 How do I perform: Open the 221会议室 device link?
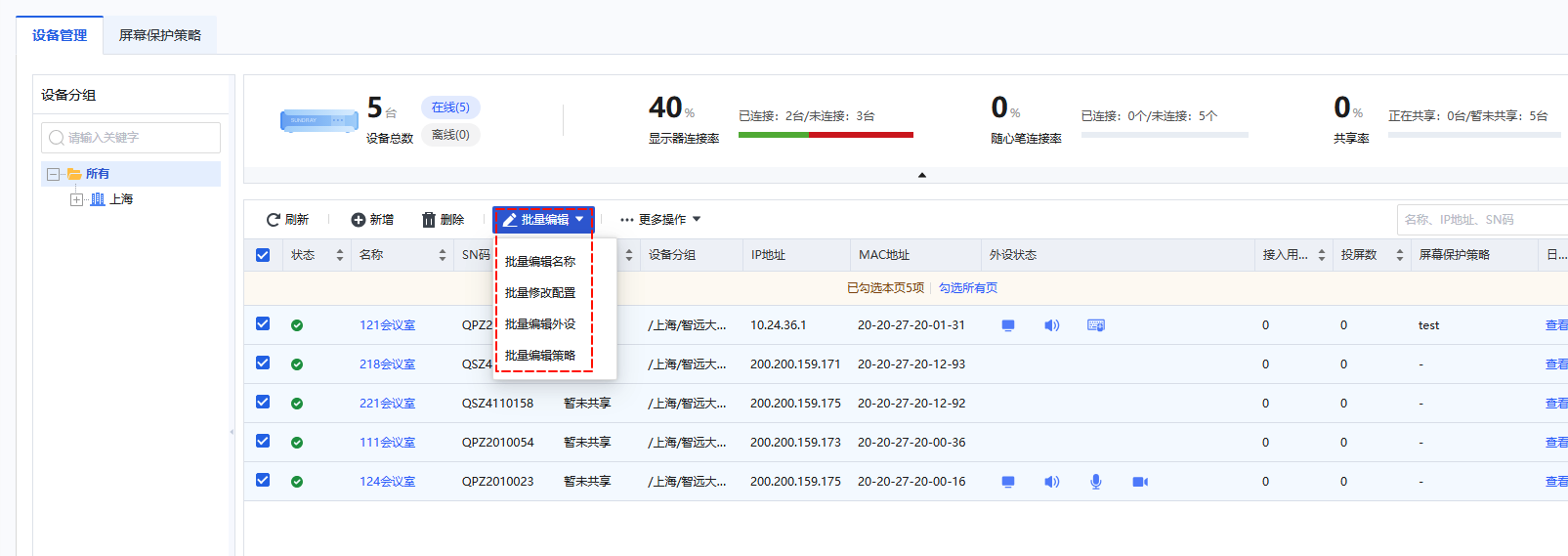(x=387, y=404)
